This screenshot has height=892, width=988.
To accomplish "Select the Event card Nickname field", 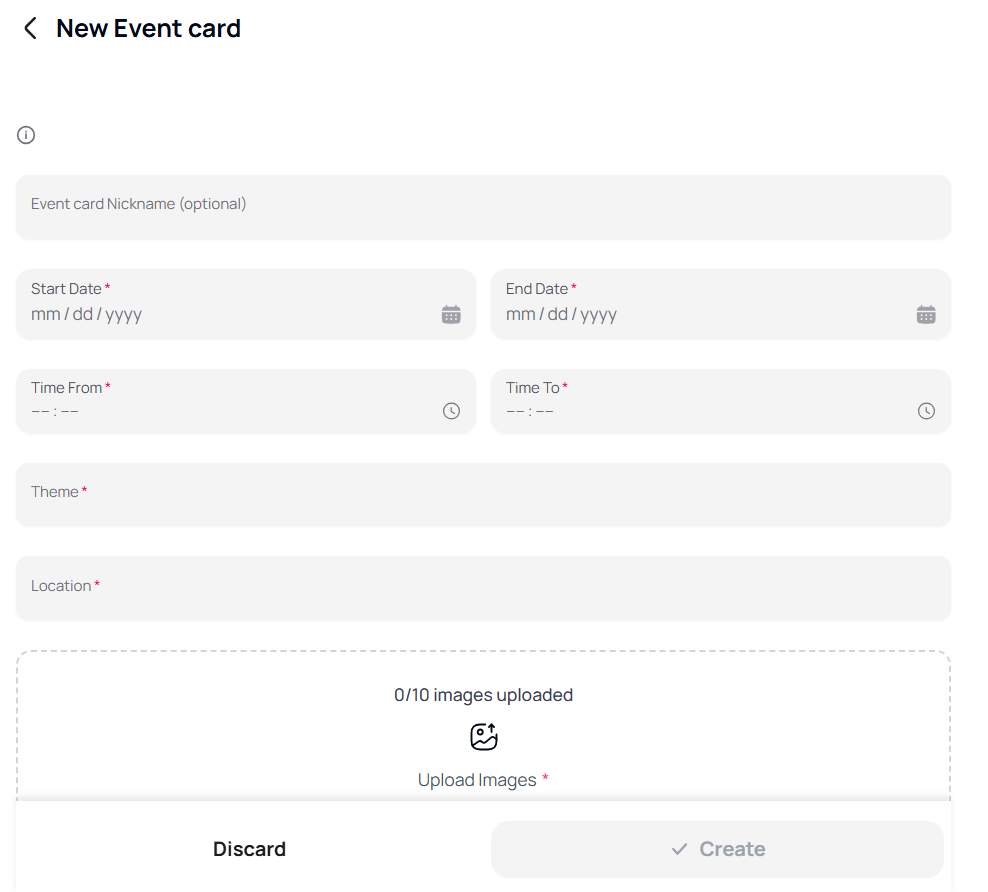I will [483, 207].
